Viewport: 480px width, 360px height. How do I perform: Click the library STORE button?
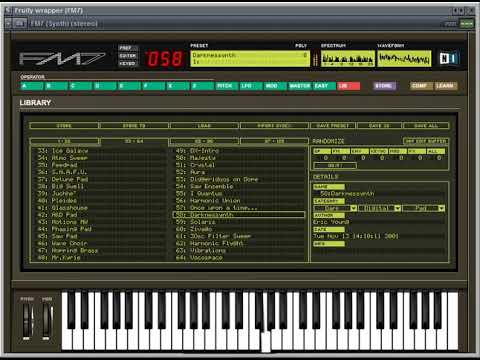point(64,126)
